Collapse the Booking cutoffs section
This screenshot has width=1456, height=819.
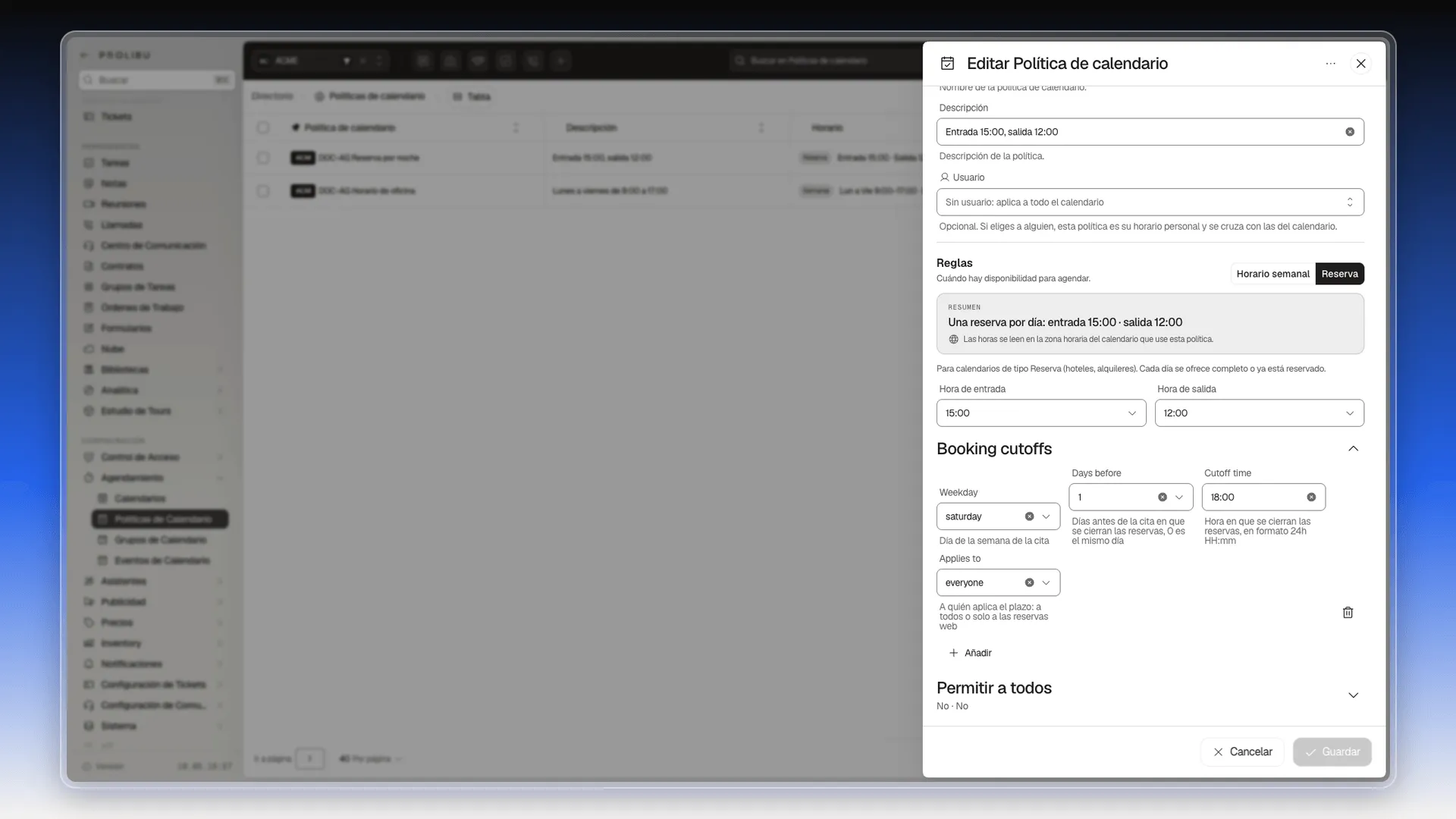pyautogui.click(x=1353, y=449)
